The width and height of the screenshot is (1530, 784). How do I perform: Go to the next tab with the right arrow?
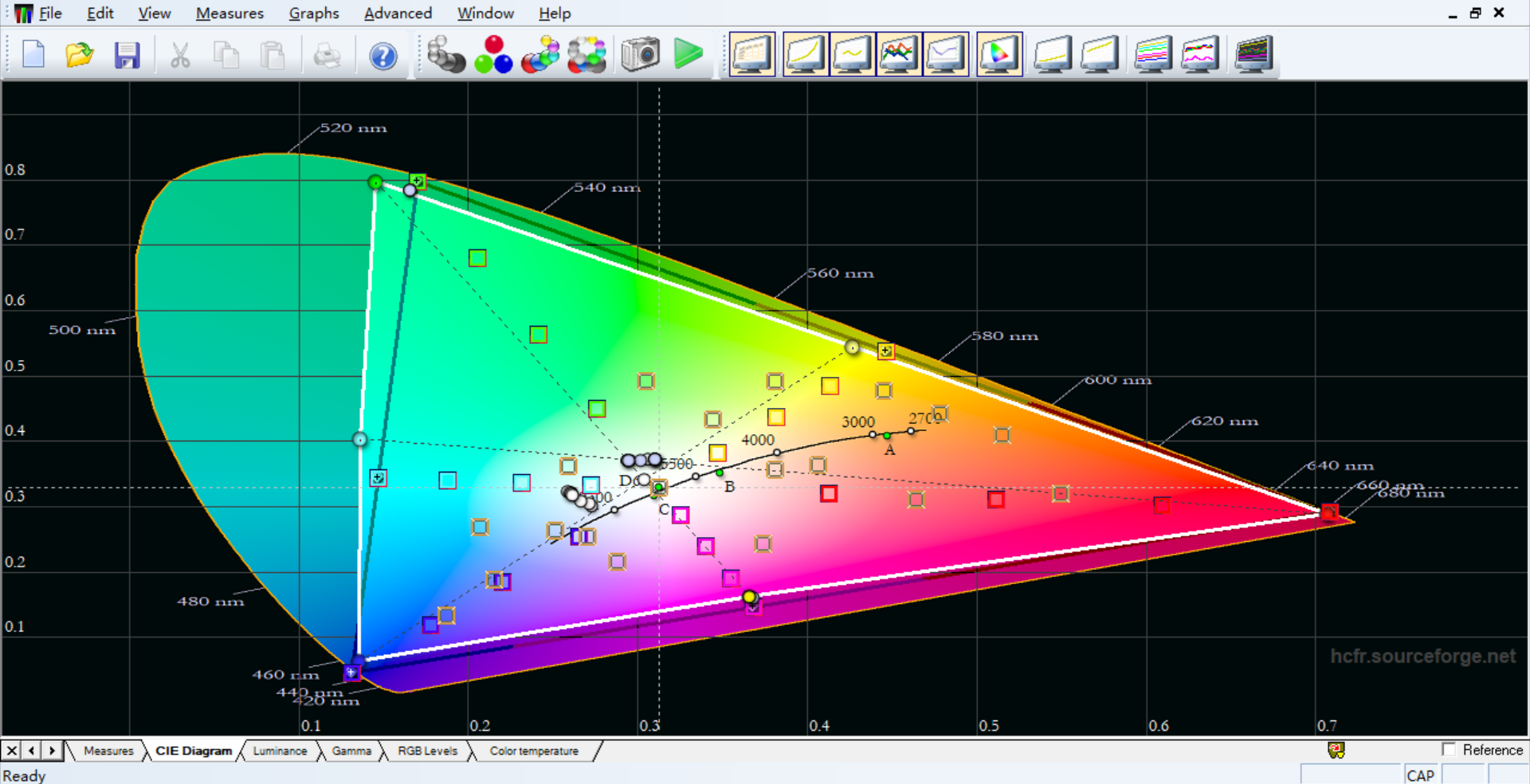52,751
